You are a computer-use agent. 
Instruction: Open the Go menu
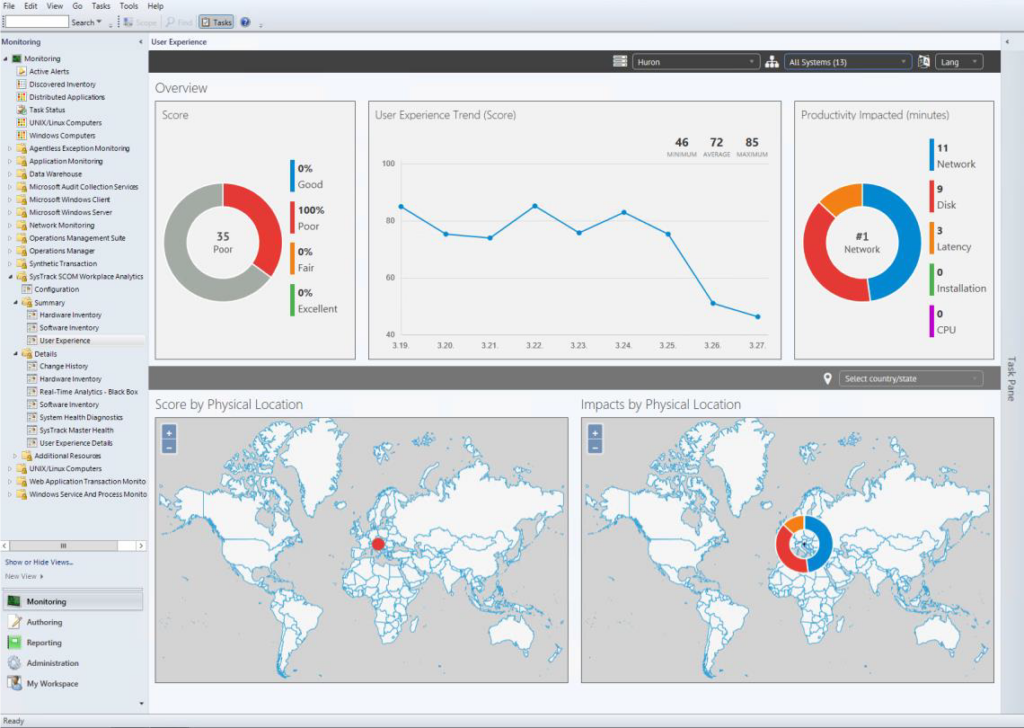pos(77,6)
